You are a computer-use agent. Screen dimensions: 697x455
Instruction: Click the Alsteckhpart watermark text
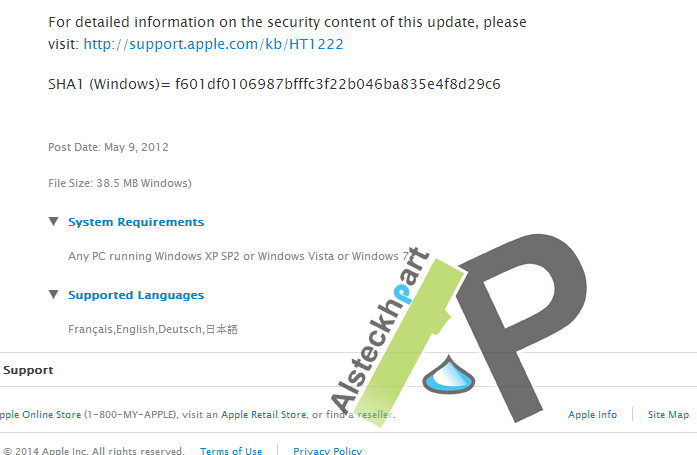(x=380, y=330)
